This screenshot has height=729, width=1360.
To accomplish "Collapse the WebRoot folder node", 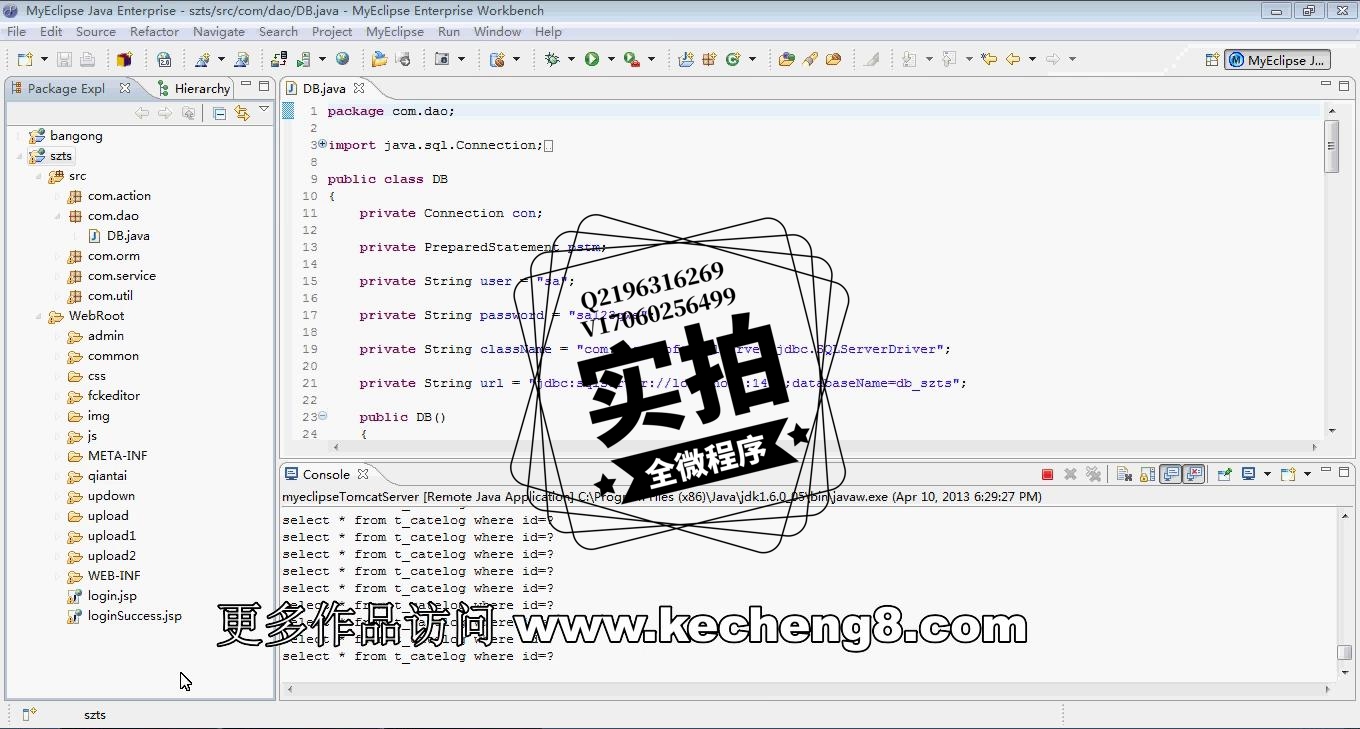I will coord(38,316).
